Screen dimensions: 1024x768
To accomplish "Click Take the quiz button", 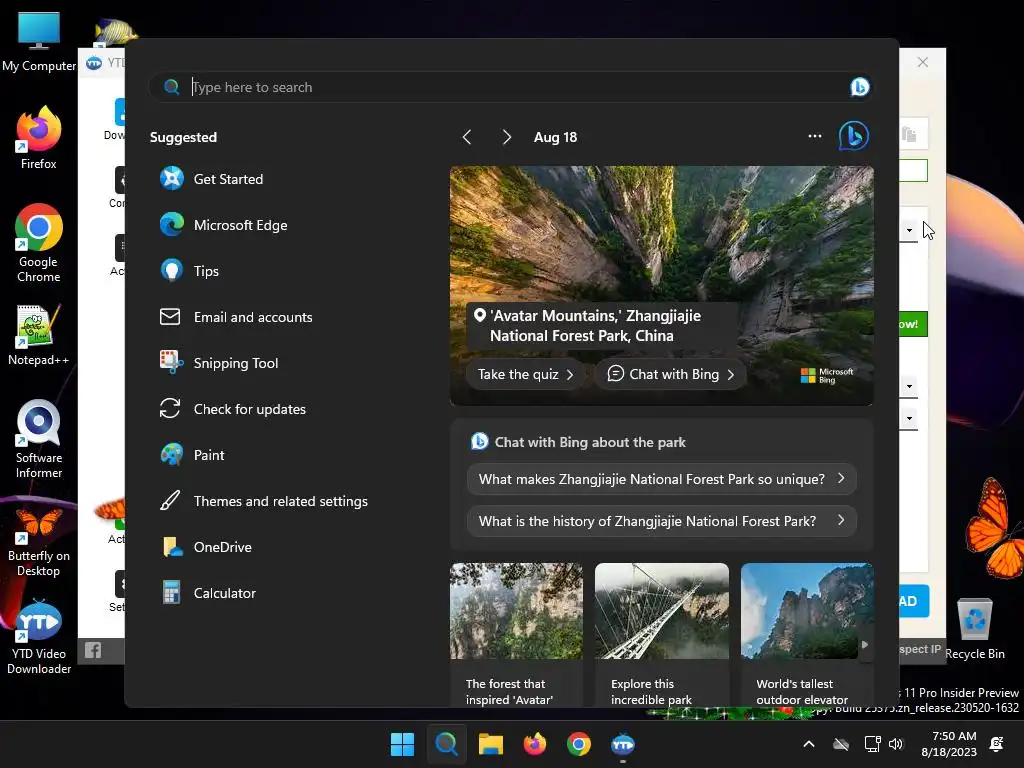I will pos(525,374).
